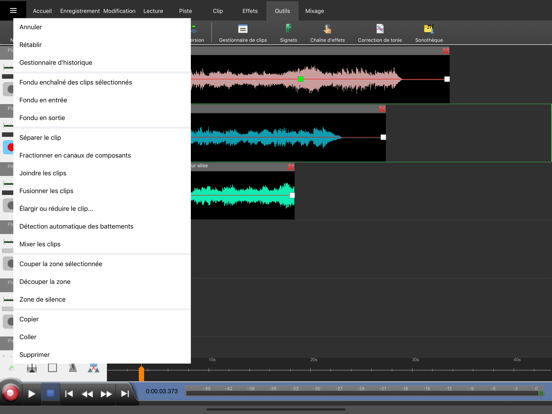
Task: Open the Modification tab
Action: click(119, 11)
